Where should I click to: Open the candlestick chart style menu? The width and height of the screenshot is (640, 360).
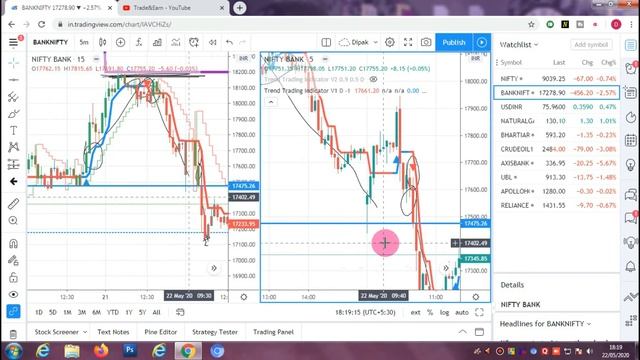(102, 42)
